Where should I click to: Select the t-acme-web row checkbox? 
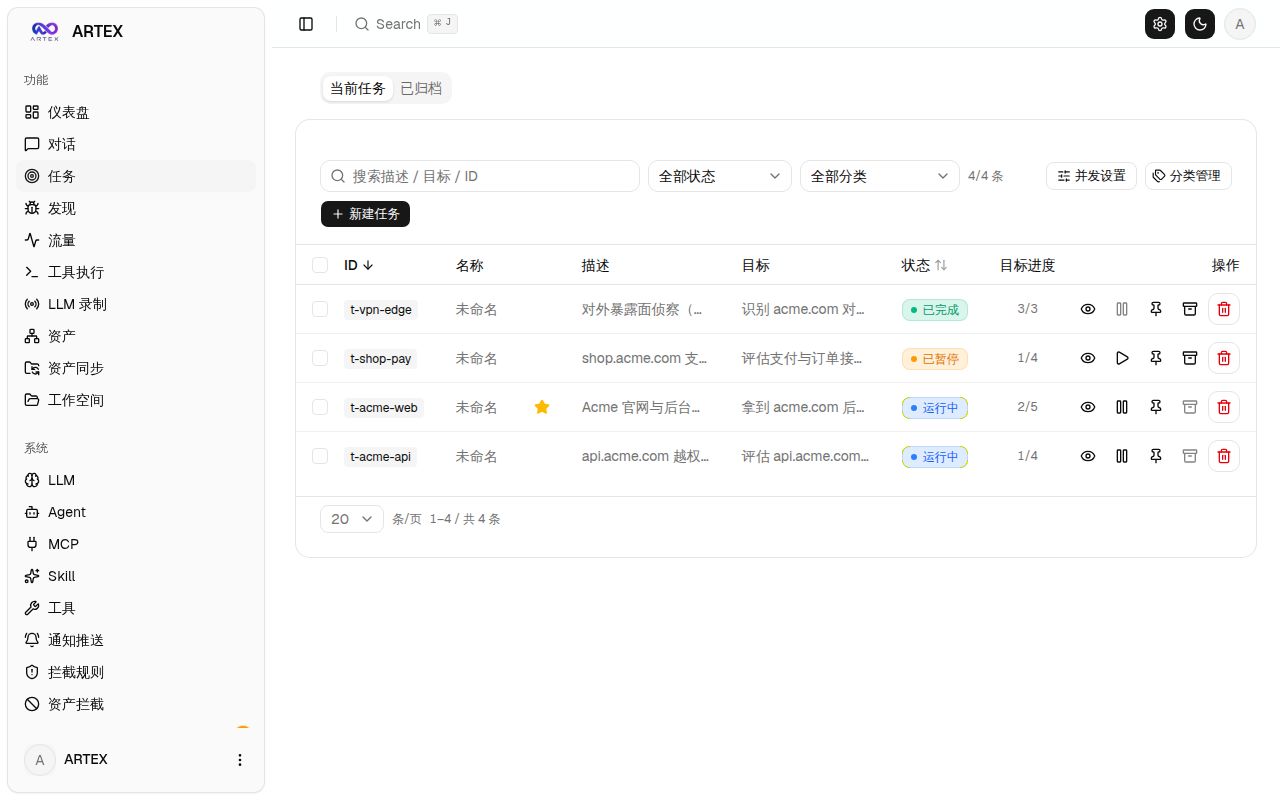click(320, 407)
